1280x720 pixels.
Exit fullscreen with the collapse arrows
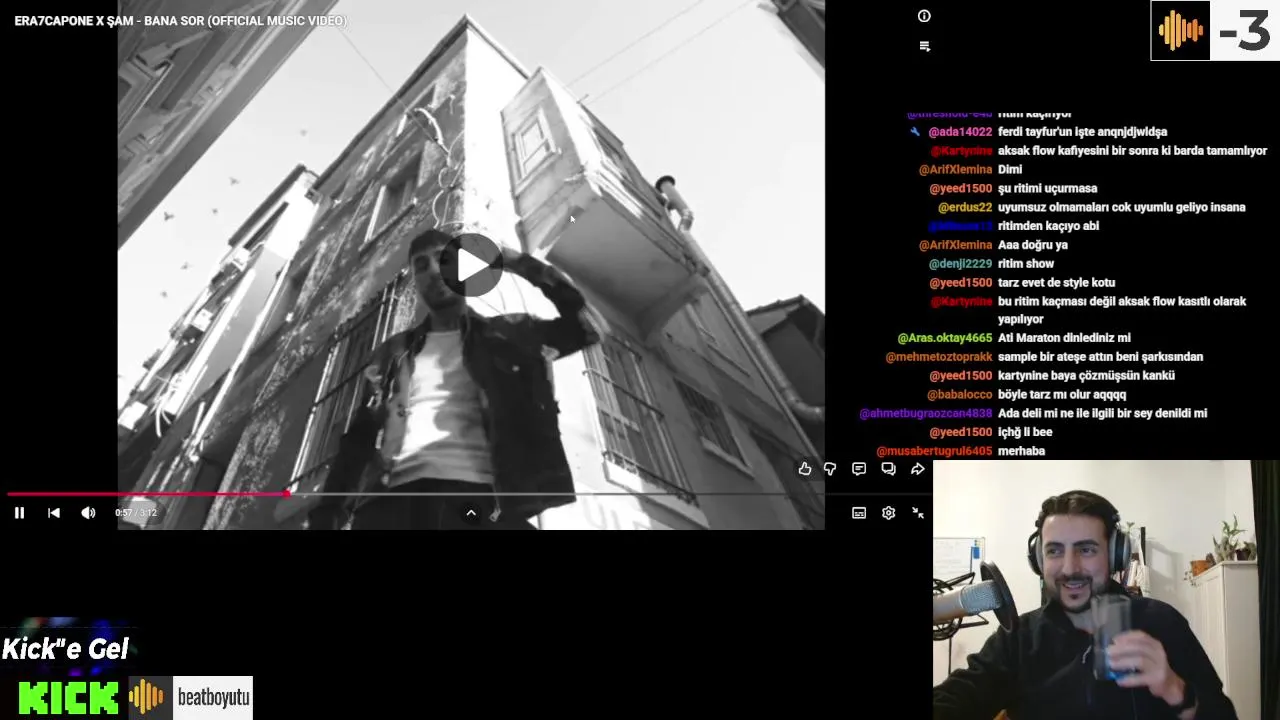click(x=918, y=513)
